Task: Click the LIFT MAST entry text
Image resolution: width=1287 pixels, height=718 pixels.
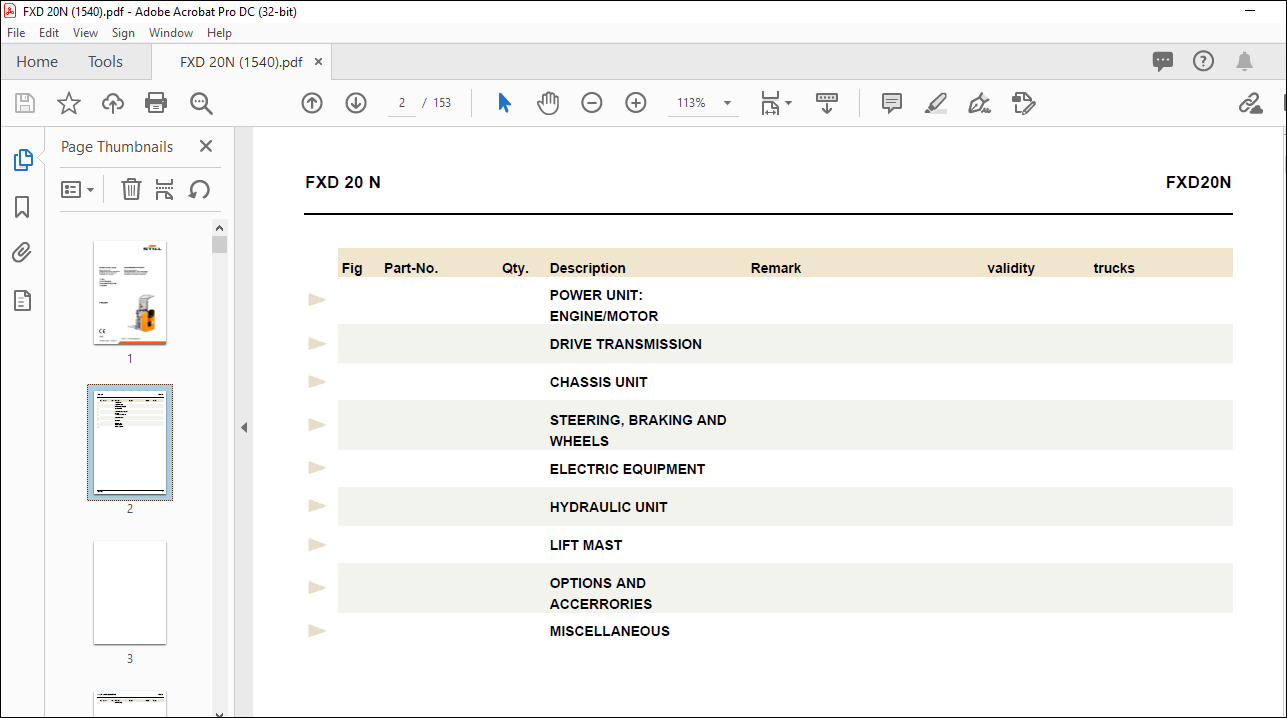Action: point(586,545)
